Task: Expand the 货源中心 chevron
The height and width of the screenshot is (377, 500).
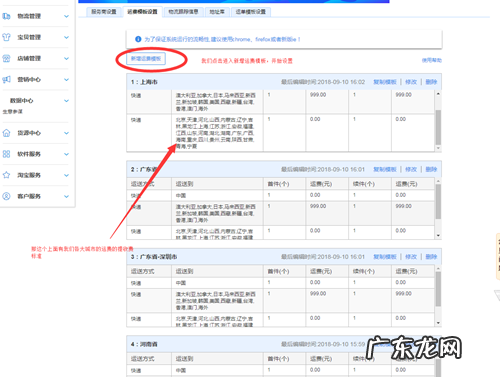Action: (66, 133)
